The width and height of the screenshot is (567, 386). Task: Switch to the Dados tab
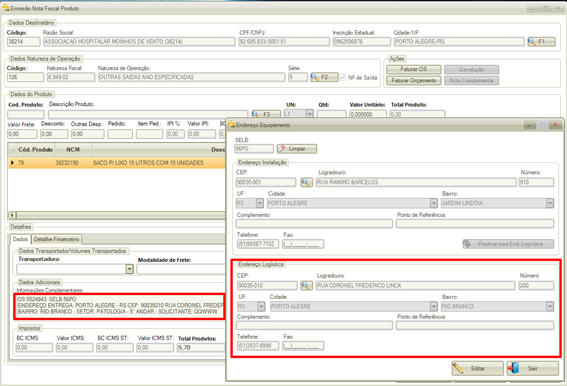[x=20, y=239]
